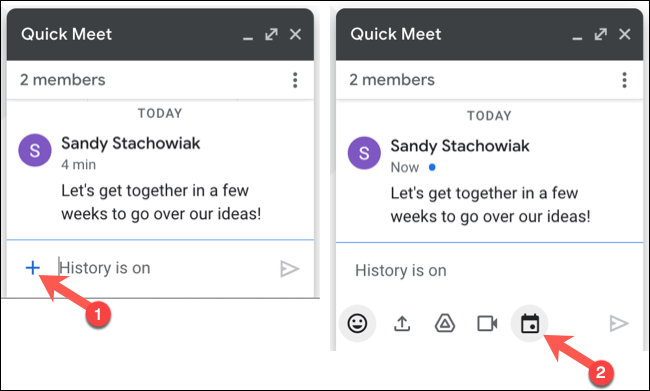
Task: Click Quick Meet title in right chat header
Action: click(395, 34)
